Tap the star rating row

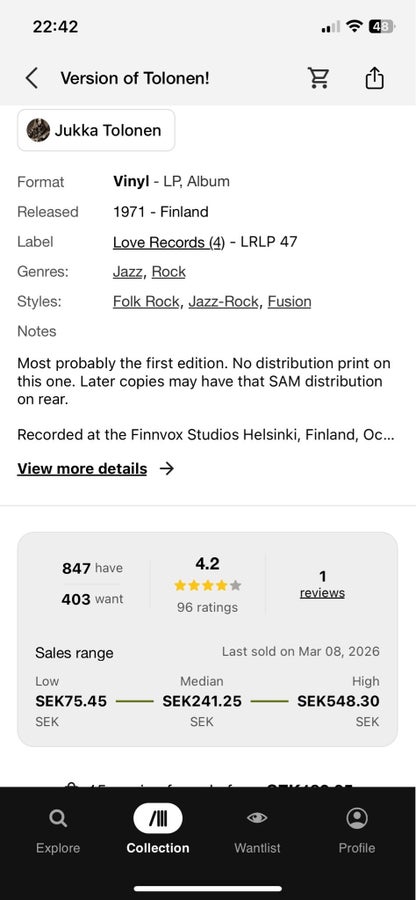[x=207, y=585]
